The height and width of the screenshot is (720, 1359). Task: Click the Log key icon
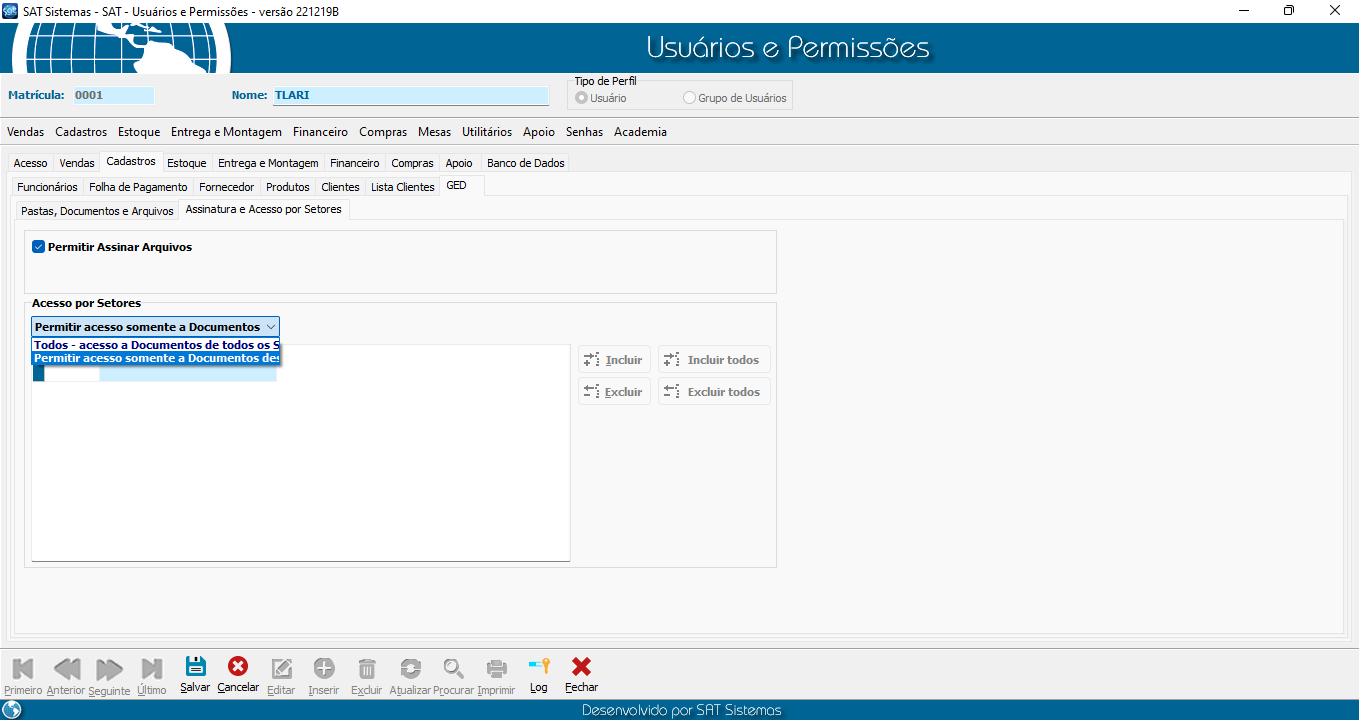[539, 668]
